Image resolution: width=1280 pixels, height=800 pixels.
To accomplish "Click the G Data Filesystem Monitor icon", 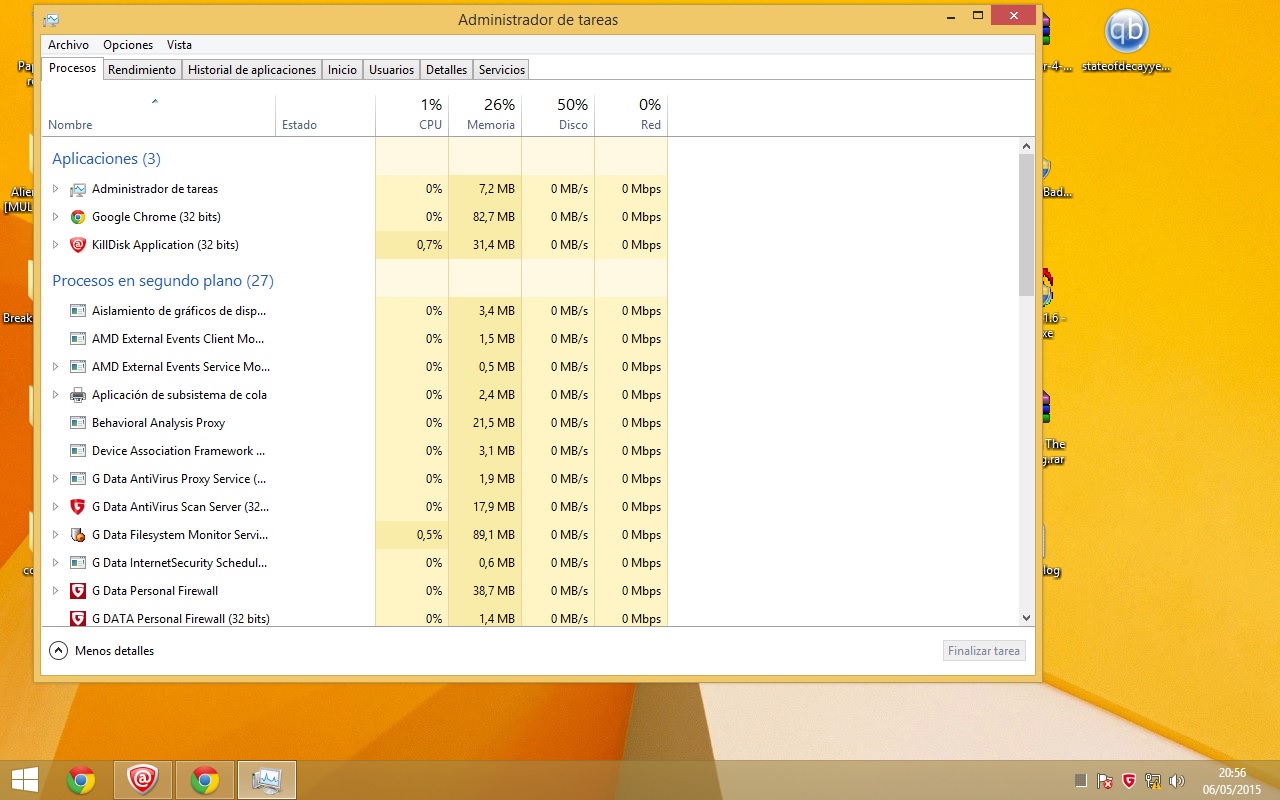I will pos(78,535).
